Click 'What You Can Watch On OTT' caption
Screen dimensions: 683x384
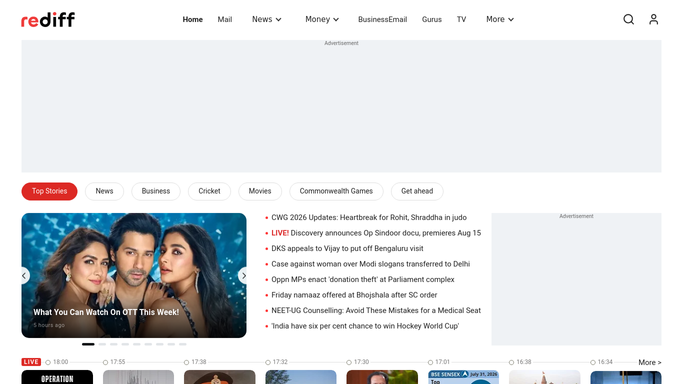point(106,312)
